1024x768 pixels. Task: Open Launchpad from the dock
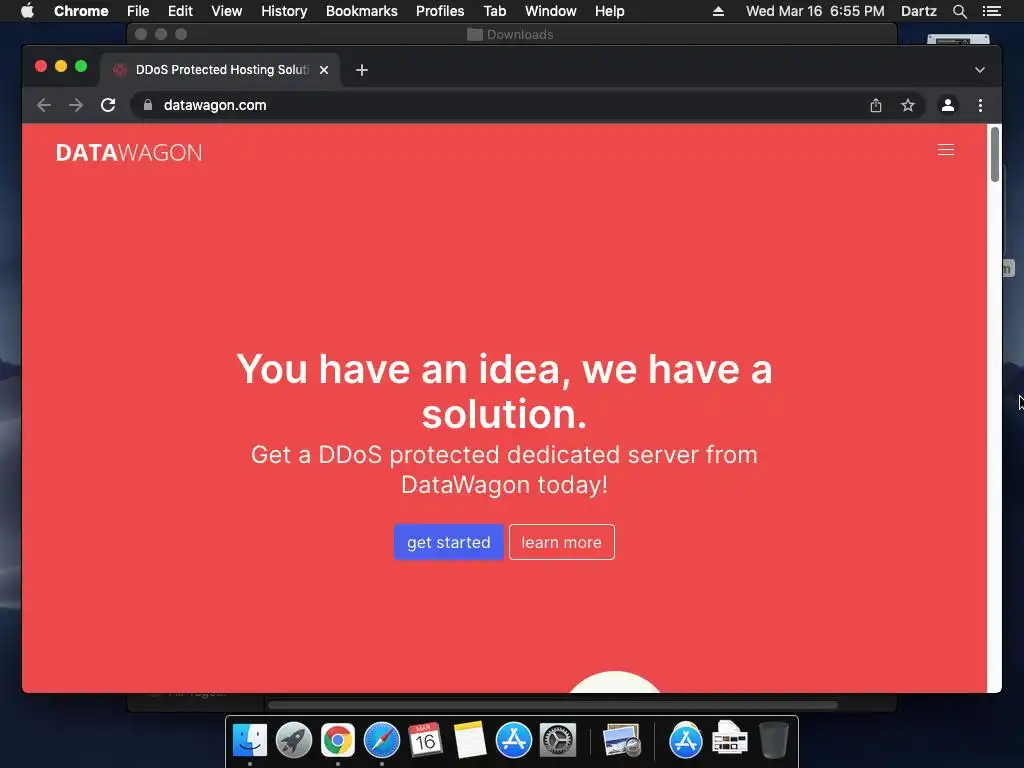293,741
